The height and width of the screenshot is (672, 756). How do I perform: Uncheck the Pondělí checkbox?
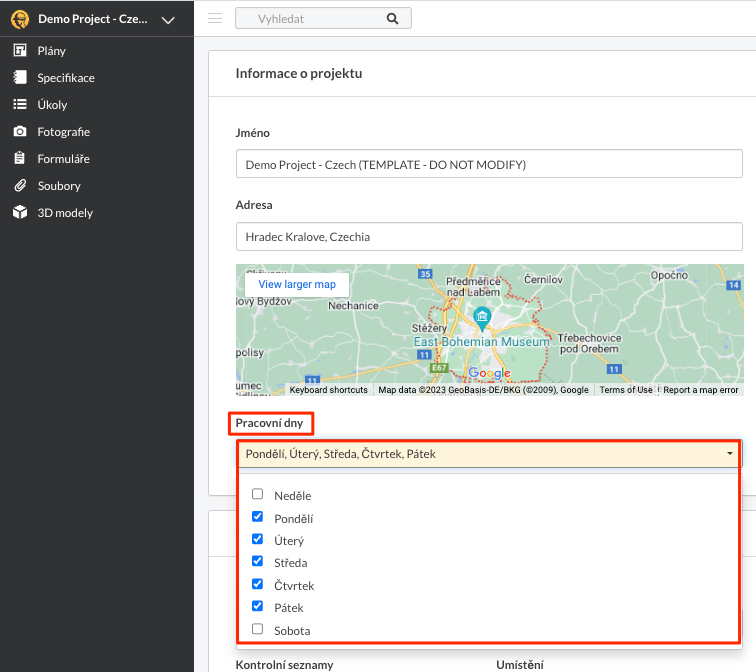click(x=258, y=517)
